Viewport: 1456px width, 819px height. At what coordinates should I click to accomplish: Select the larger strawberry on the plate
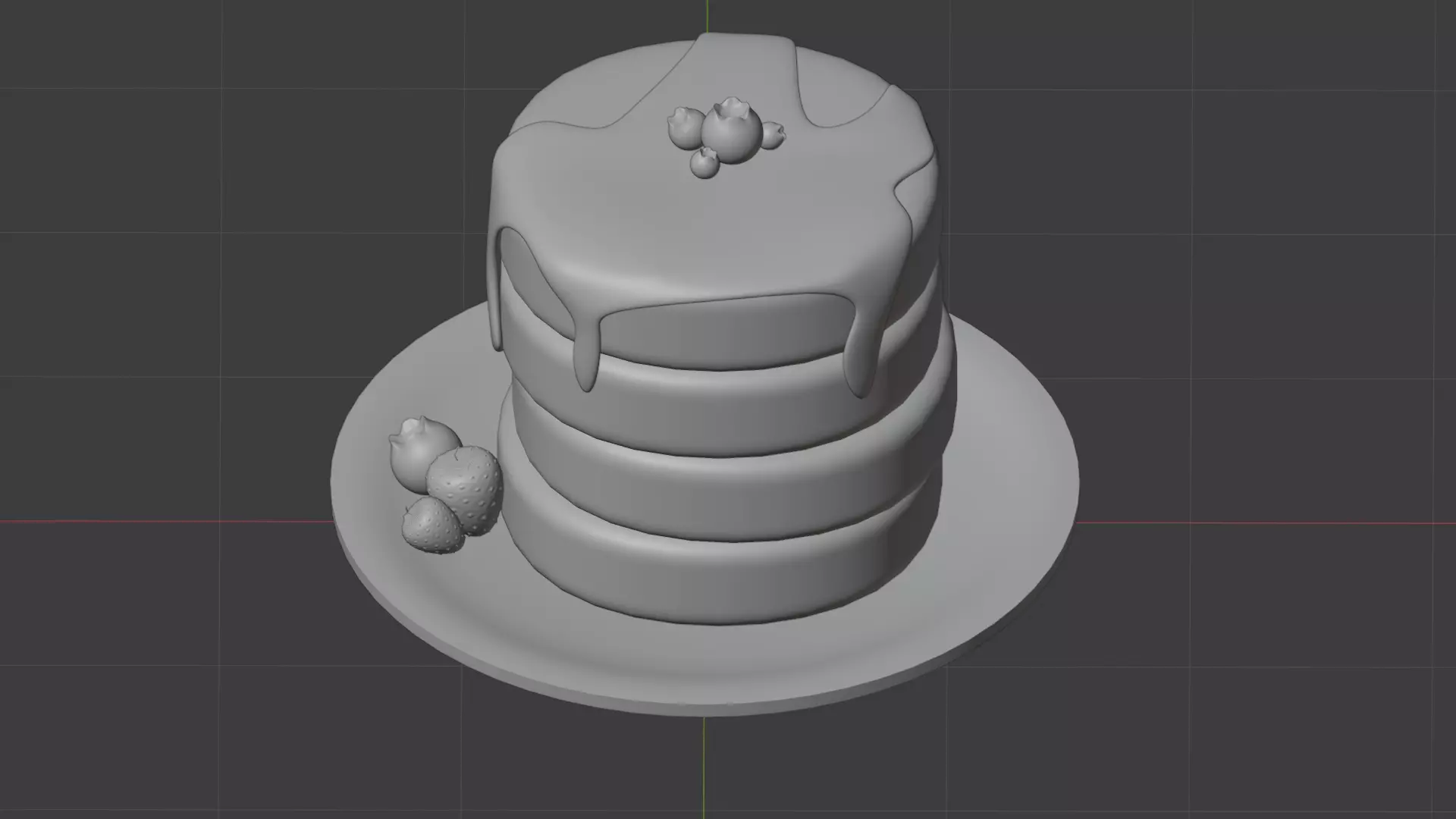(x=466, y=489)
